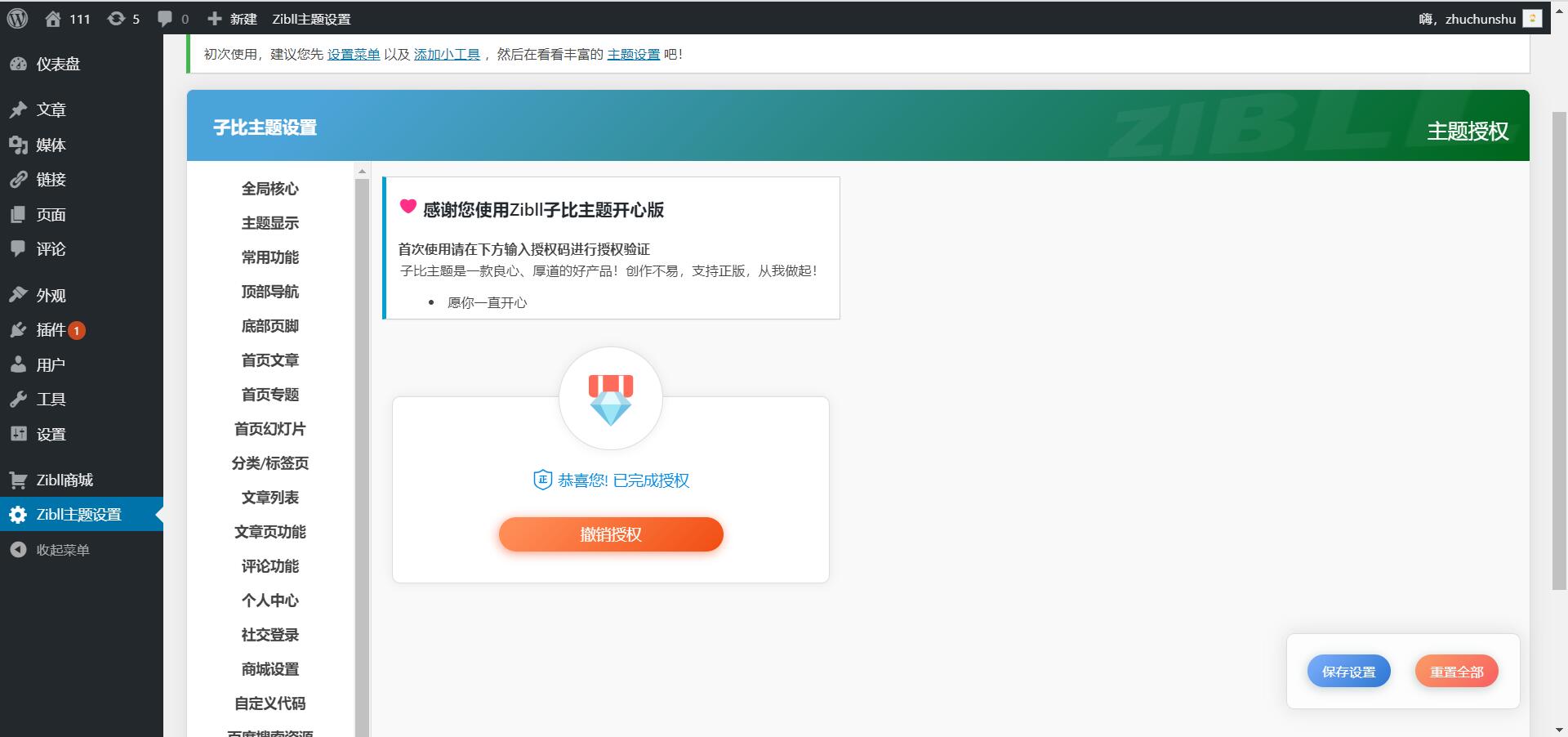Open 文章页功能 settings tab

coord(270,532)
